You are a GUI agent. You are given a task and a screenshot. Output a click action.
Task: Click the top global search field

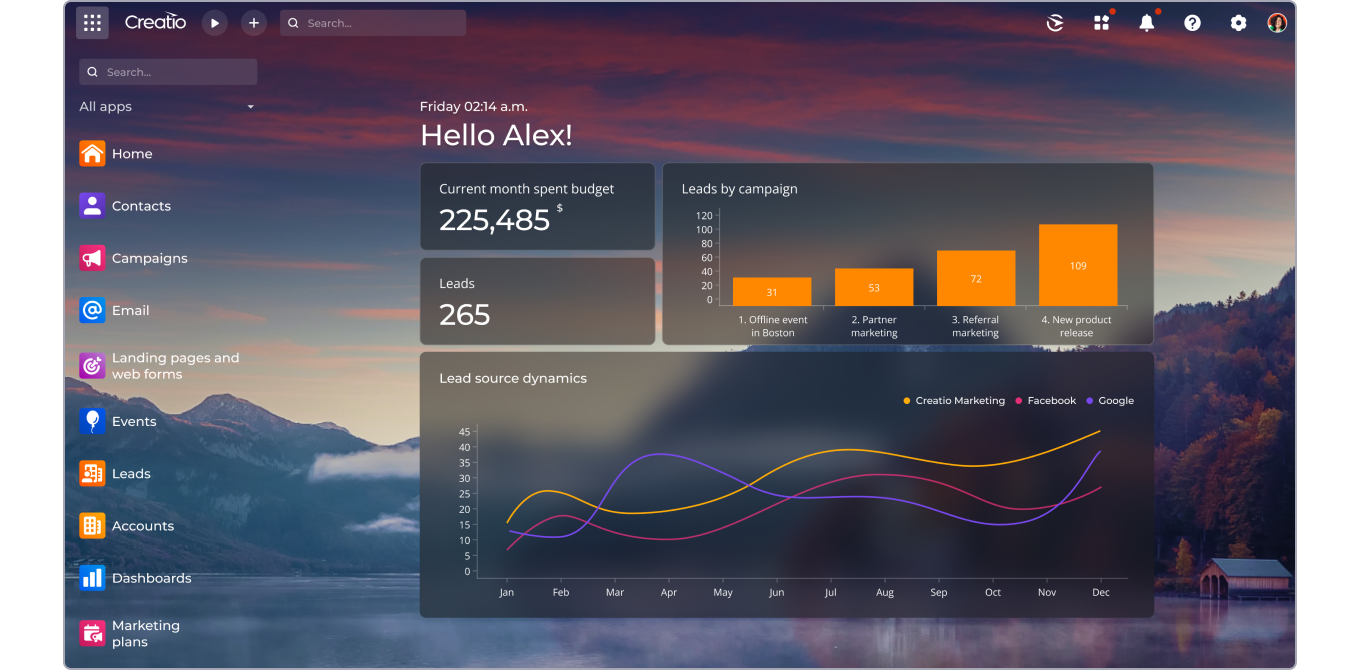pos(373,23)
